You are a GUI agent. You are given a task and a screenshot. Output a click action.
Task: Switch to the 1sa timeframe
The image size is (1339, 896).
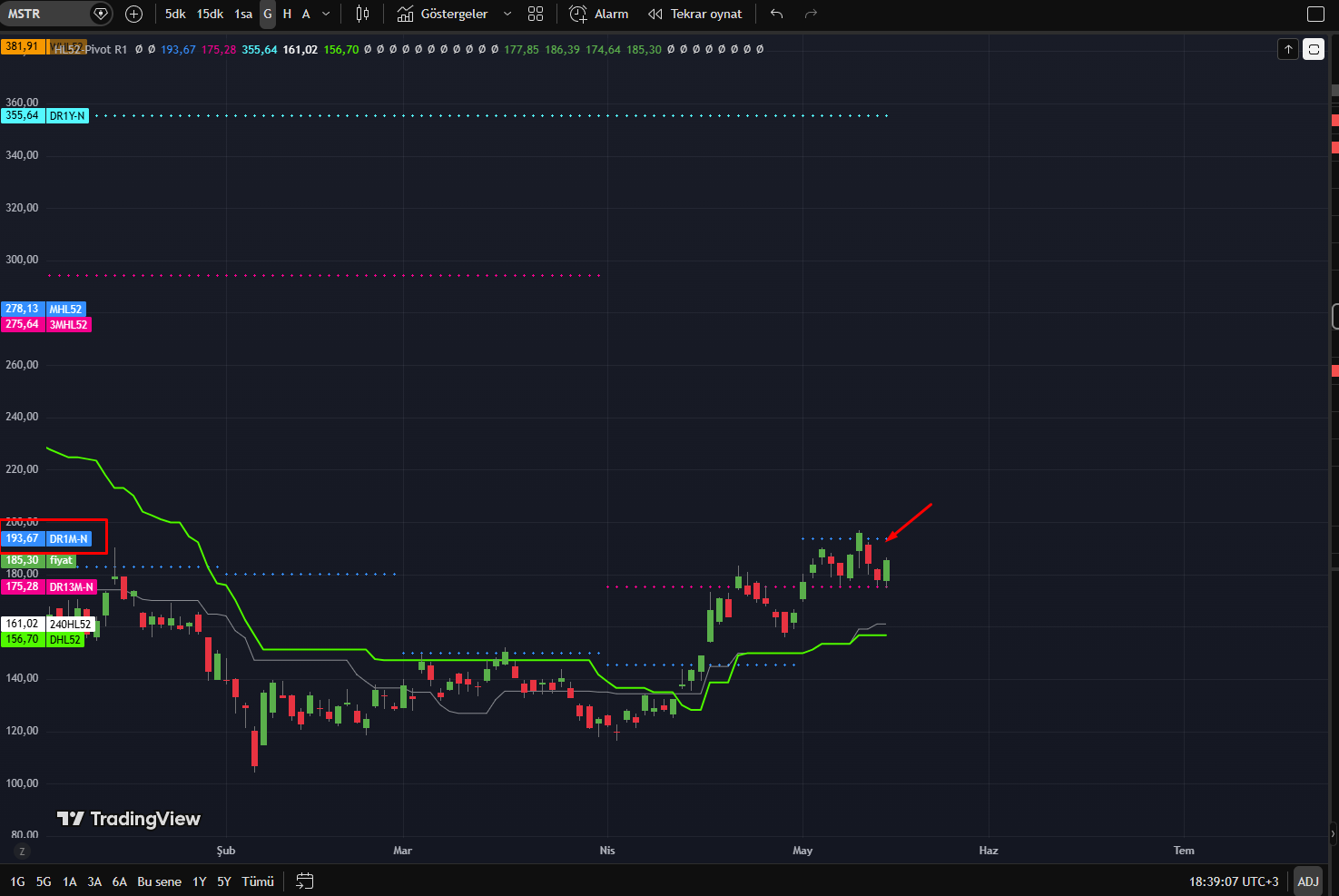pos(243,14)
